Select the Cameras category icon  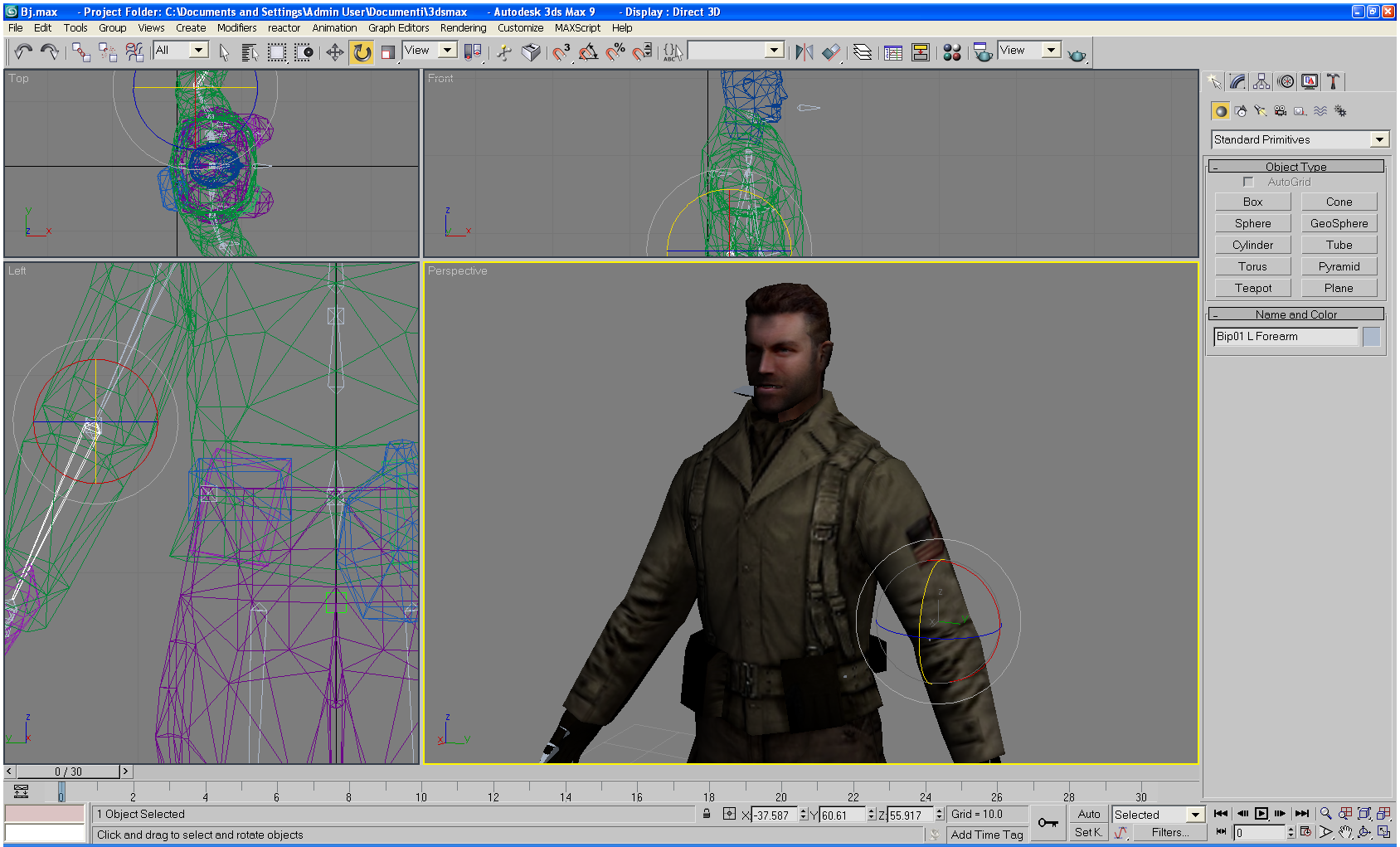[x=1281, y=111]
